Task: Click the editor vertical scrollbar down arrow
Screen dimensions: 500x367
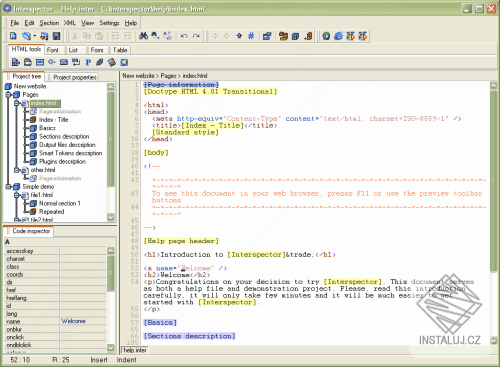Action: [x=494, y=340]
